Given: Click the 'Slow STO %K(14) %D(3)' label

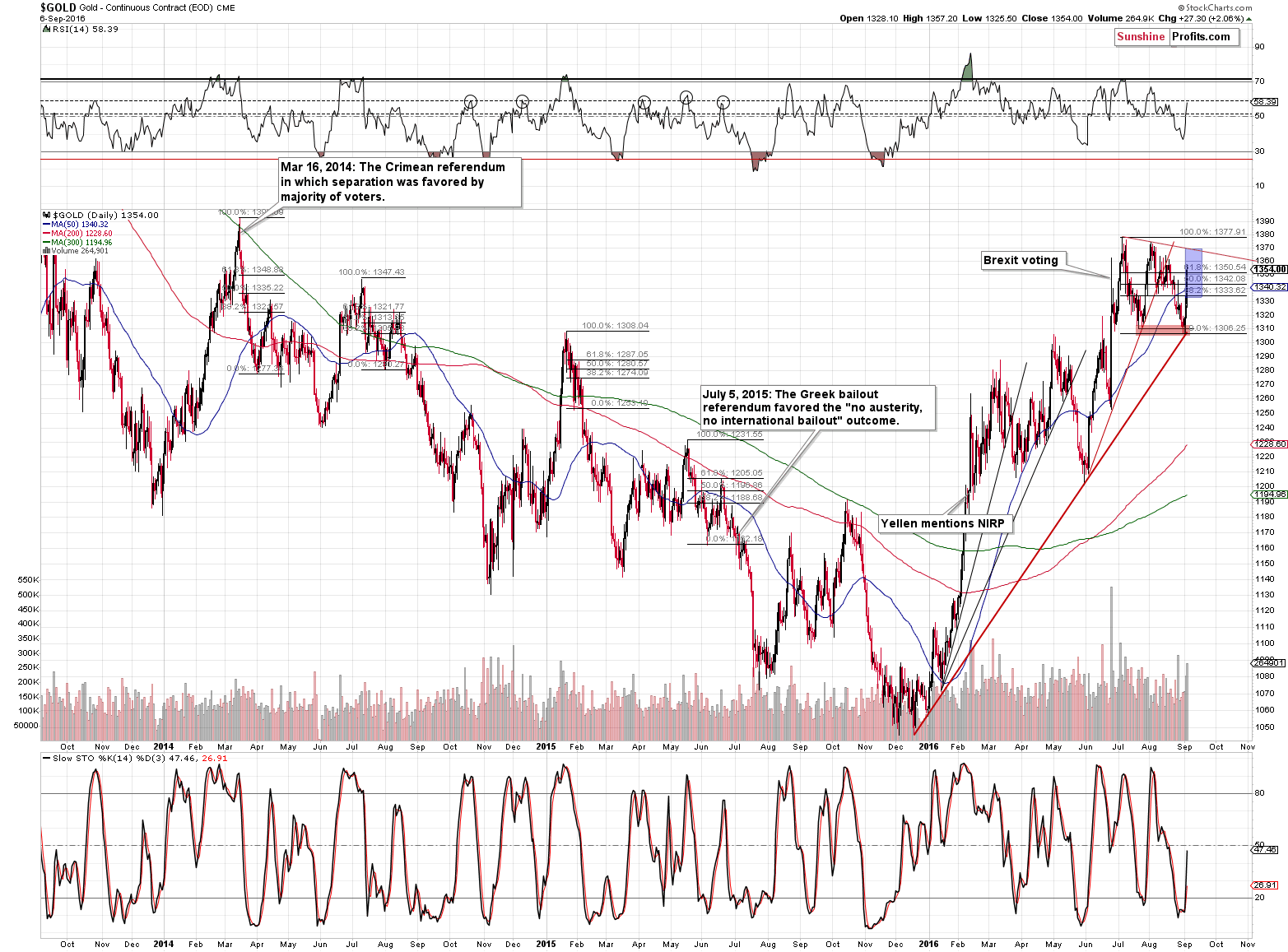Looking at the screenshot, I should [109, 758].
